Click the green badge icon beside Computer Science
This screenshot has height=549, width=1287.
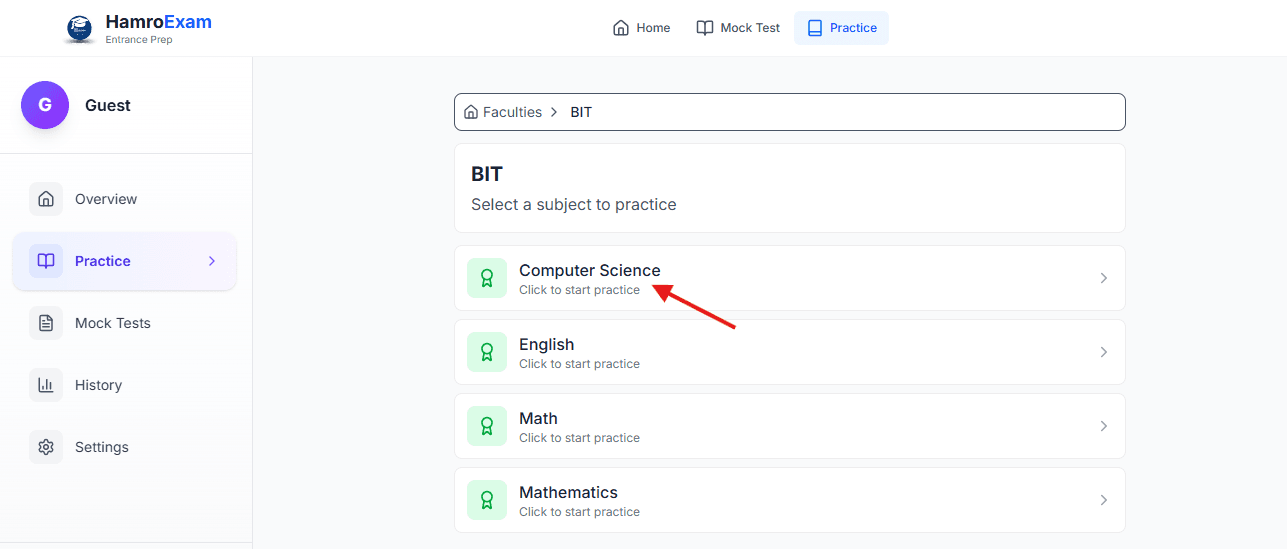click(x=487, y=278)
